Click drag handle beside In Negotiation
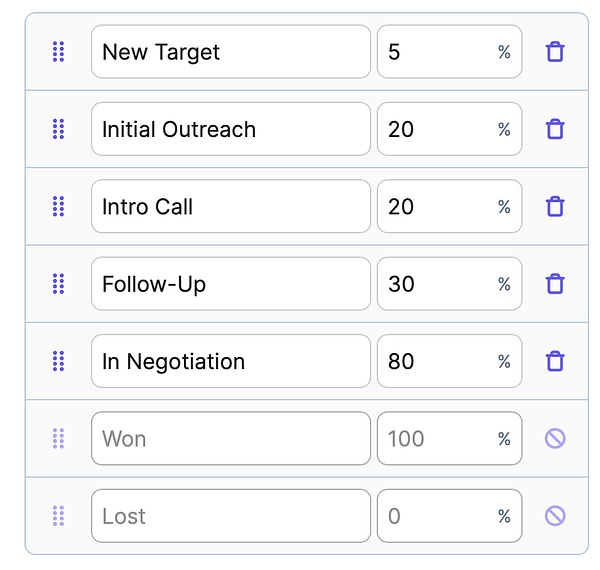The width and height of the screenshot is (600, 570). point(58,361)
